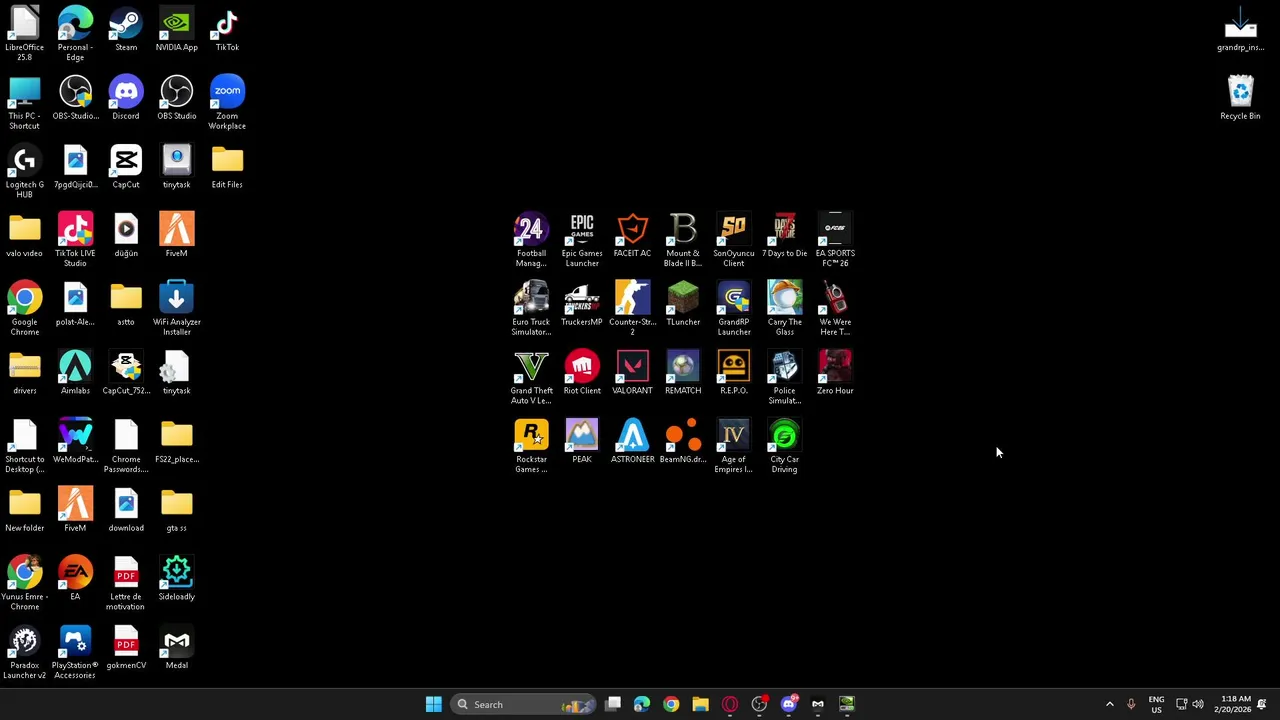Click the taskbar clock showing 1:18 AM
Image resolution: width=1280 pixels, height=720 pixels.
(x=1236, y=704)
